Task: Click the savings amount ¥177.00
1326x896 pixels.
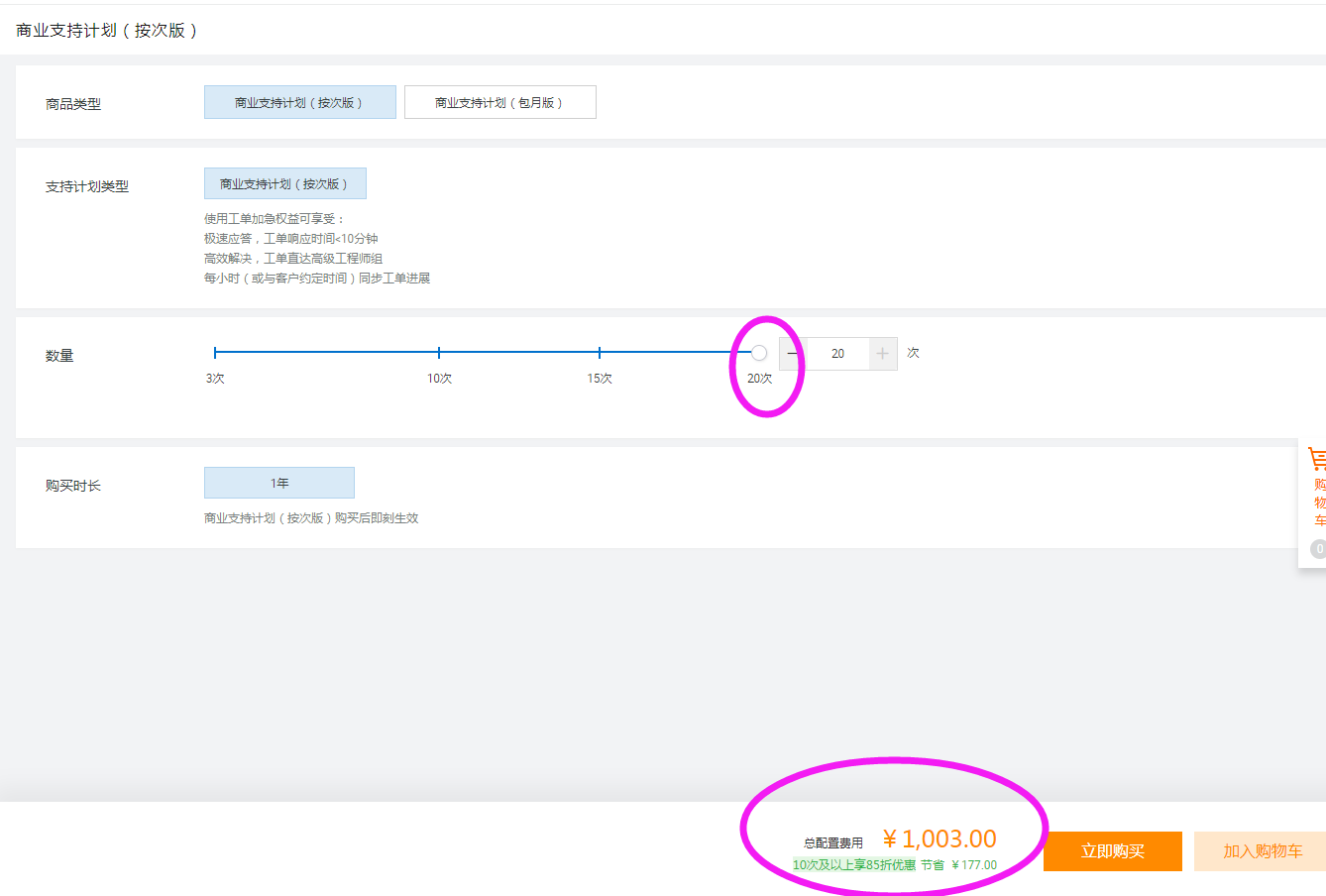Action: pyautogui.click(x=974, y=865)
